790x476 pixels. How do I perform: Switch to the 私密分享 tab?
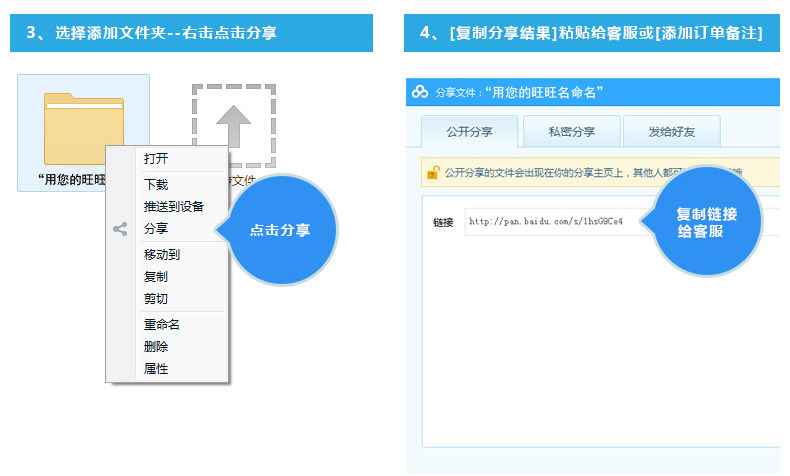[572, 131]
